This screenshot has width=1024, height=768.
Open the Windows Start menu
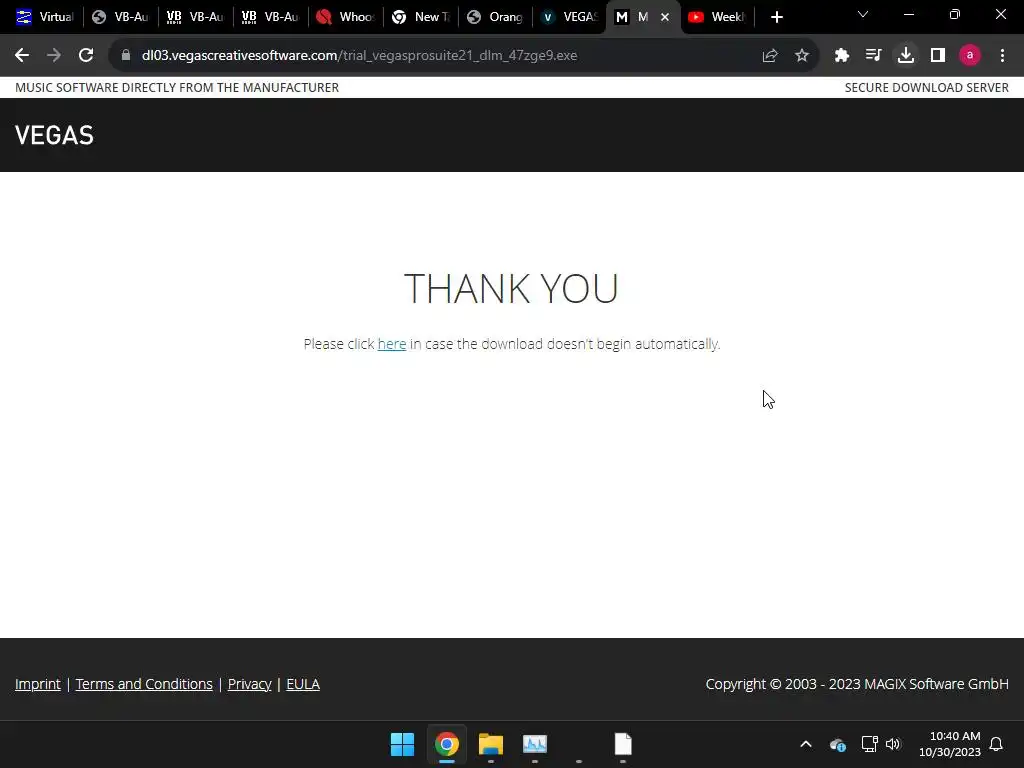pyautogui.click(x=402, y=744)
